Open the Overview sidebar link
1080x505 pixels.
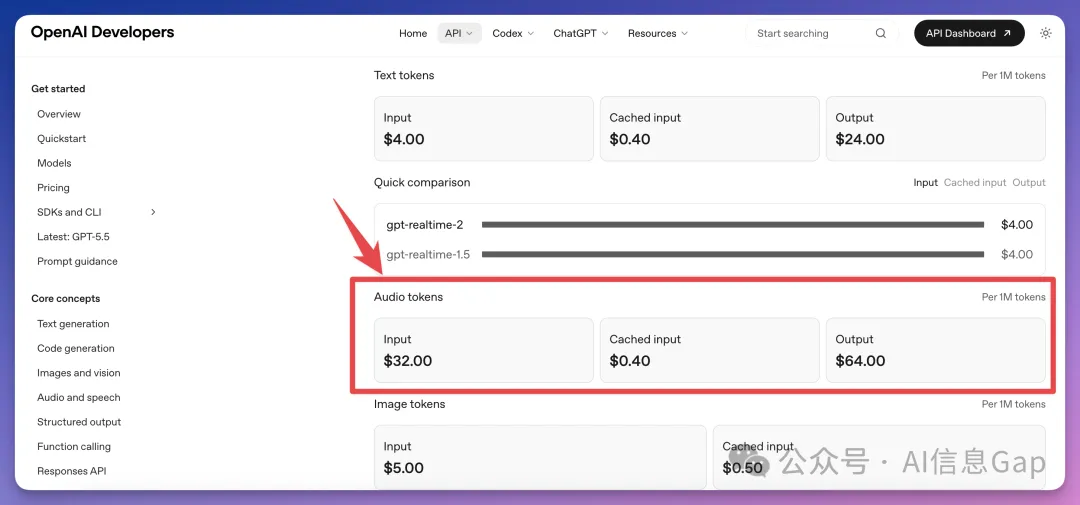pos(59,114)
